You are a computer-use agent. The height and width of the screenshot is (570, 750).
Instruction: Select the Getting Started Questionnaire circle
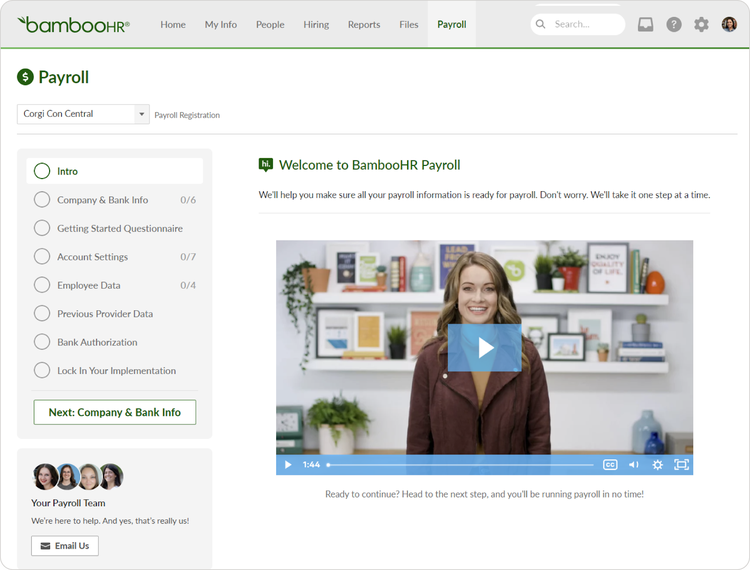click(42, 228)
